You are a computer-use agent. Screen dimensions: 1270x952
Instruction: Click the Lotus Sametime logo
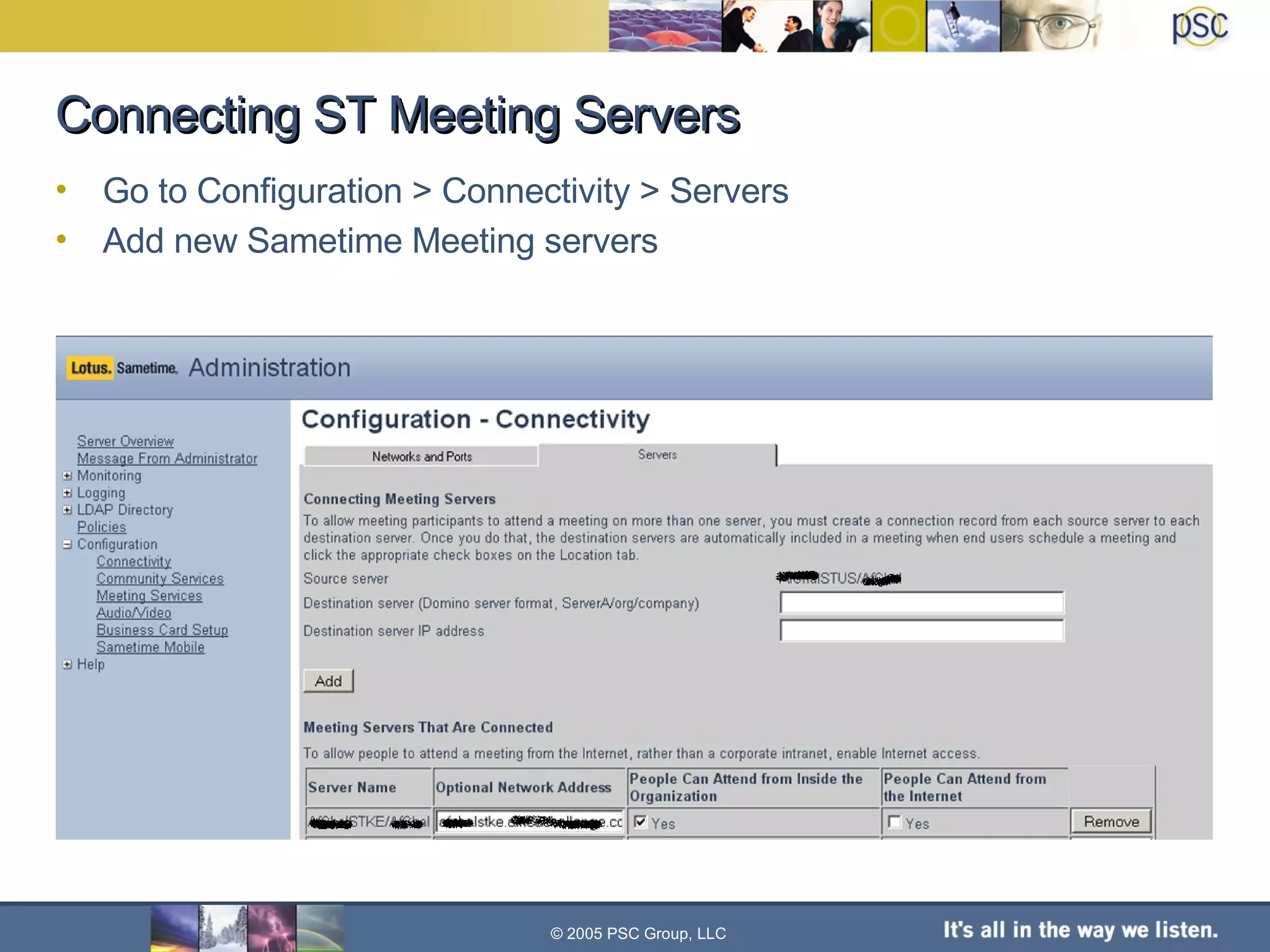click(122, 368)
